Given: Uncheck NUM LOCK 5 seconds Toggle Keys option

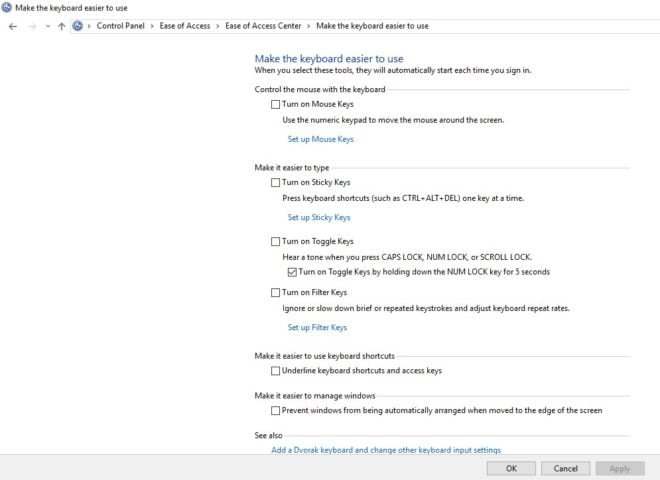Looking at the screenshot, I should [292, 272].
